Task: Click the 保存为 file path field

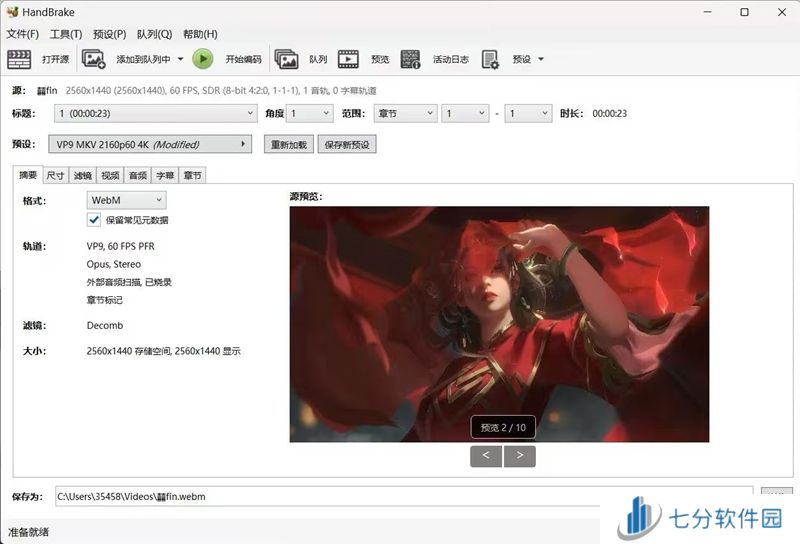Action: (x=404, y=497)
